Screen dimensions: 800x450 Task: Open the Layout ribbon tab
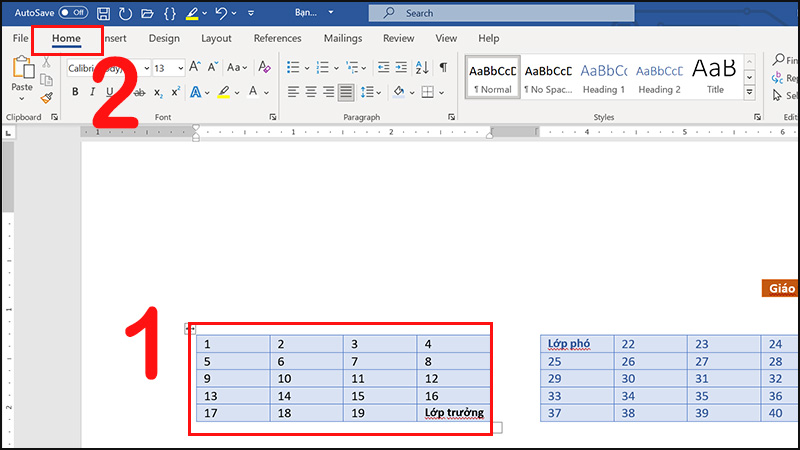coord(216,38)
